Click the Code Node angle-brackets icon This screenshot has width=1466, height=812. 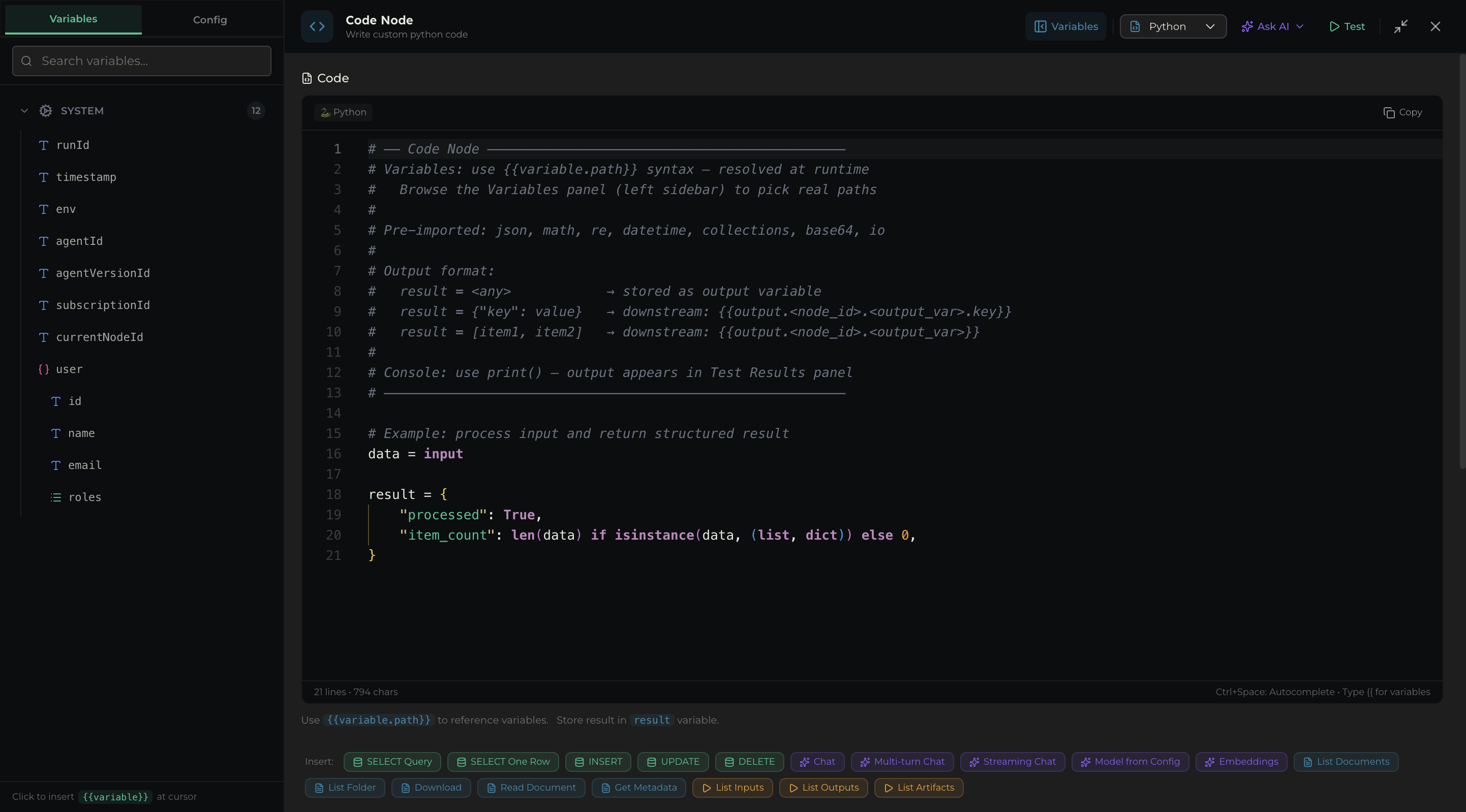[317, 26]
